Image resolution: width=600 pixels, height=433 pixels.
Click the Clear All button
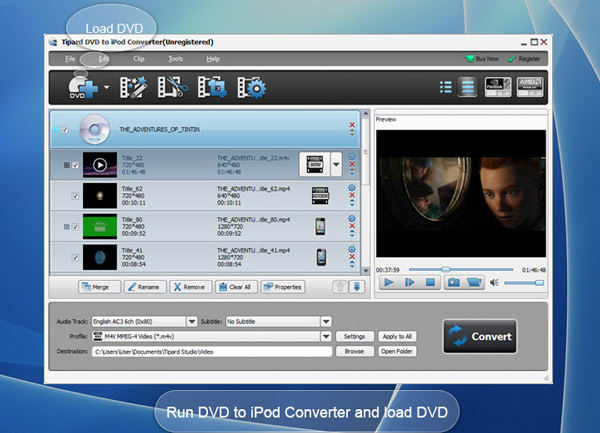coord(236,287)
